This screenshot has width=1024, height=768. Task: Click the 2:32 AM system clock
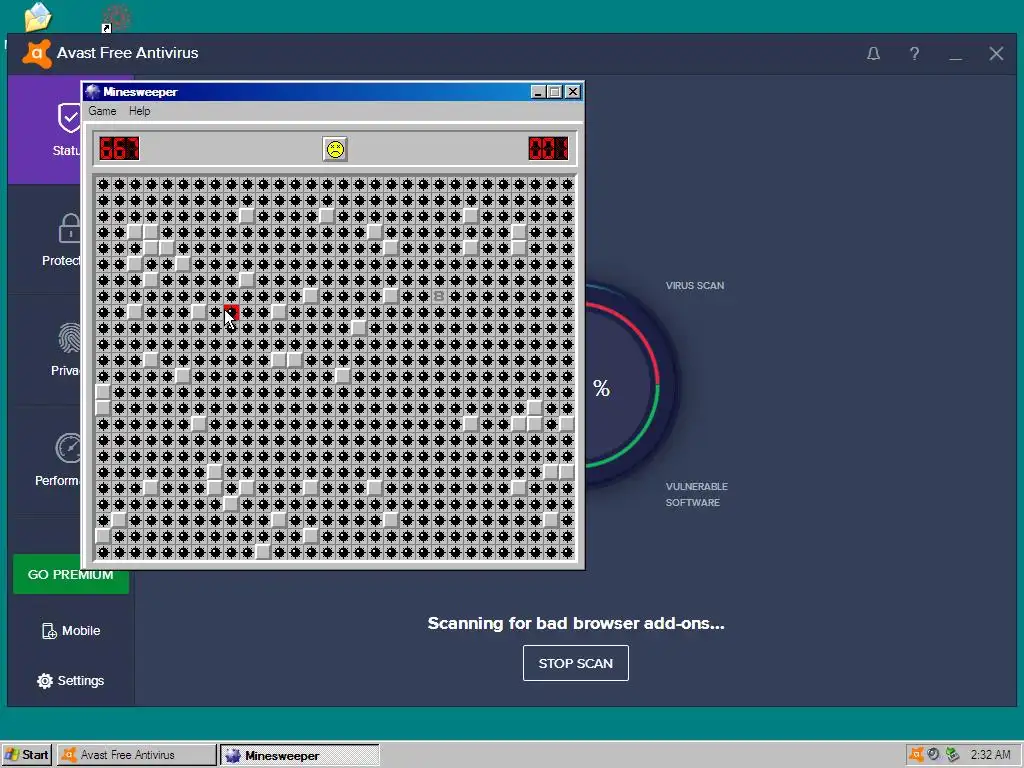coord(990,755)
